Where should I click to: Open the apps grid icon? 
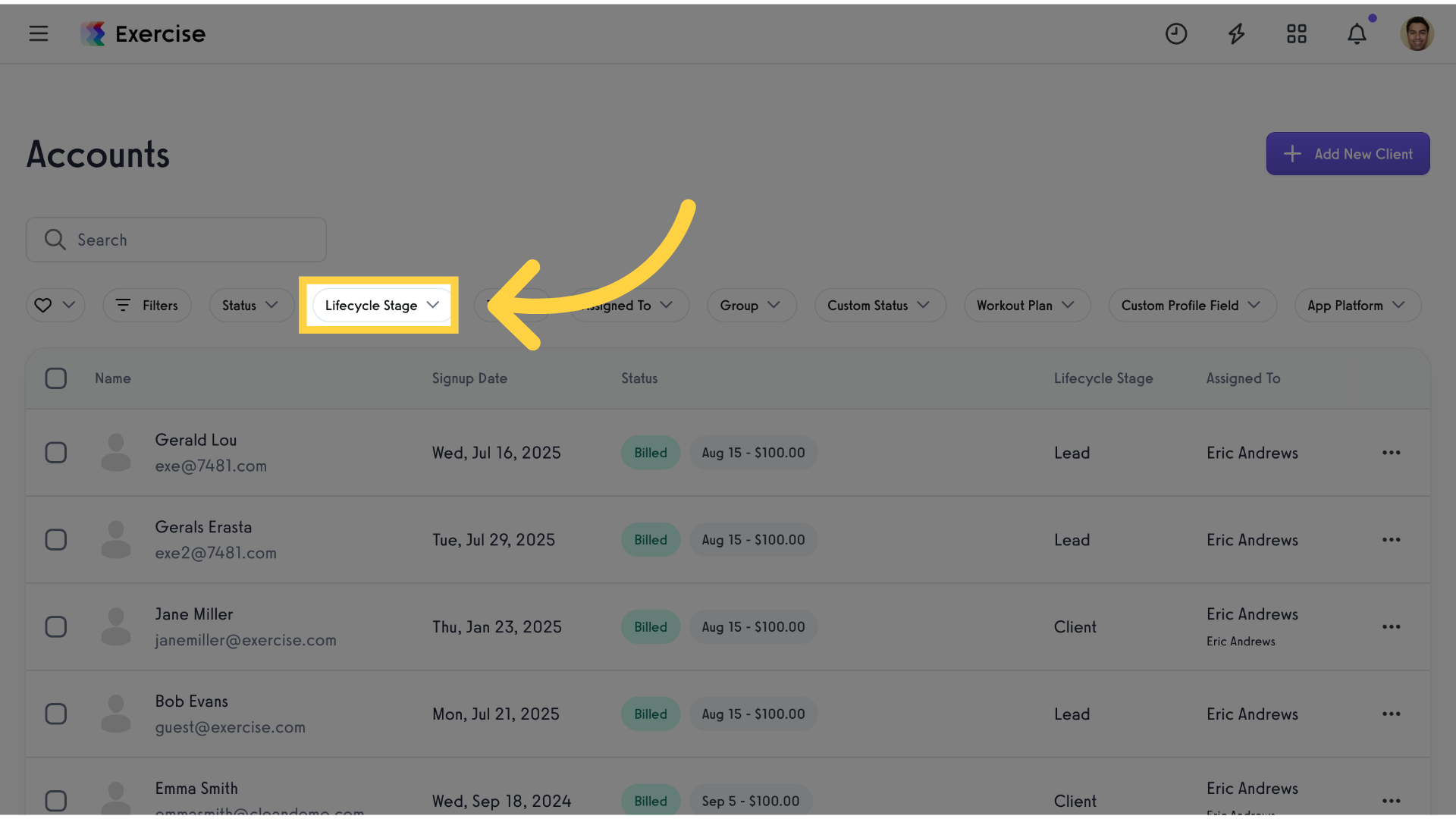[x=1297, y=33]
